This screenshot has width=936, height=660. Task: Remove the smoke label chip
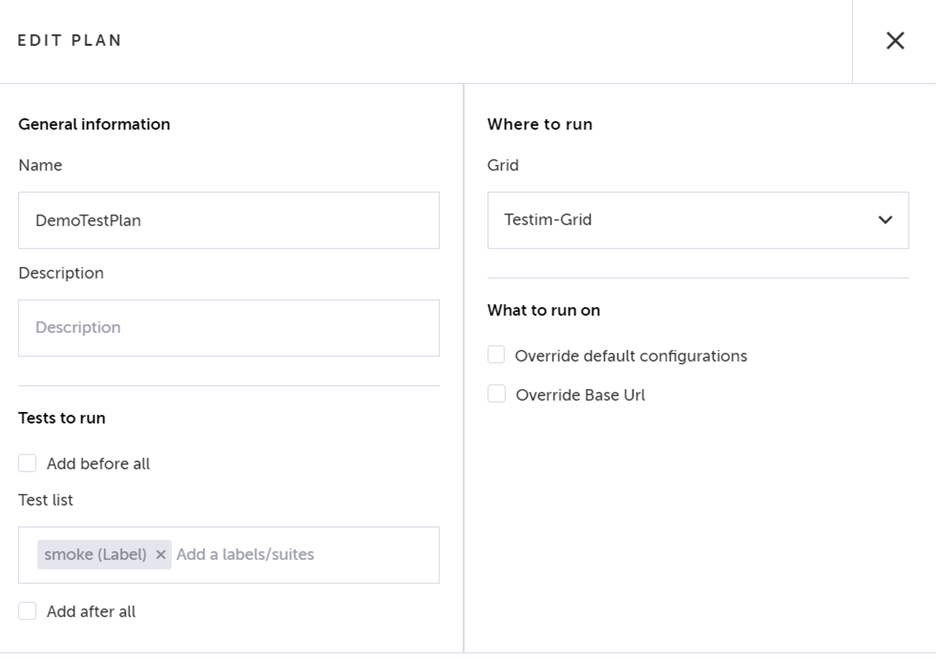pyautogui.click(x=160, y=555)
